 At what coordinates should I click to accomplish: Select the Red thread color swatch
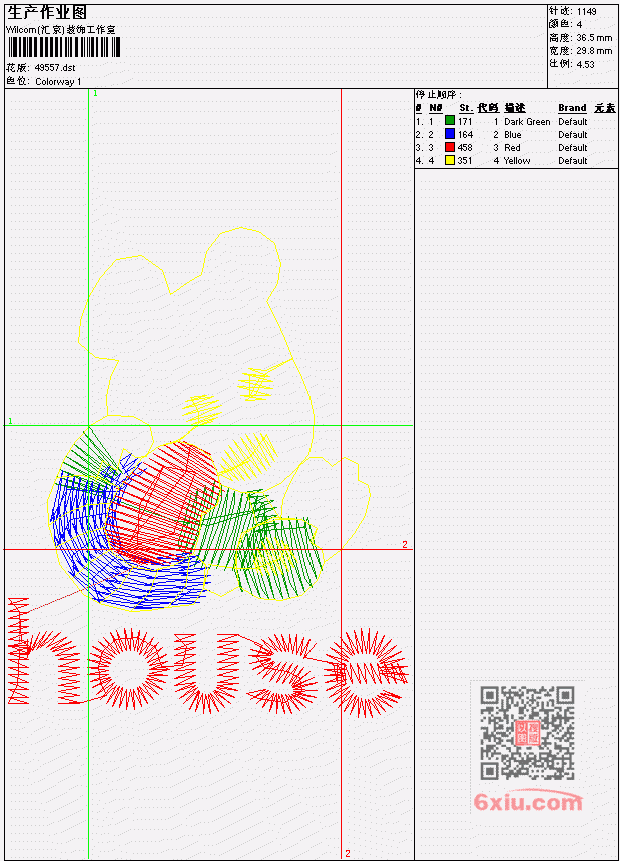click(450, 147)
